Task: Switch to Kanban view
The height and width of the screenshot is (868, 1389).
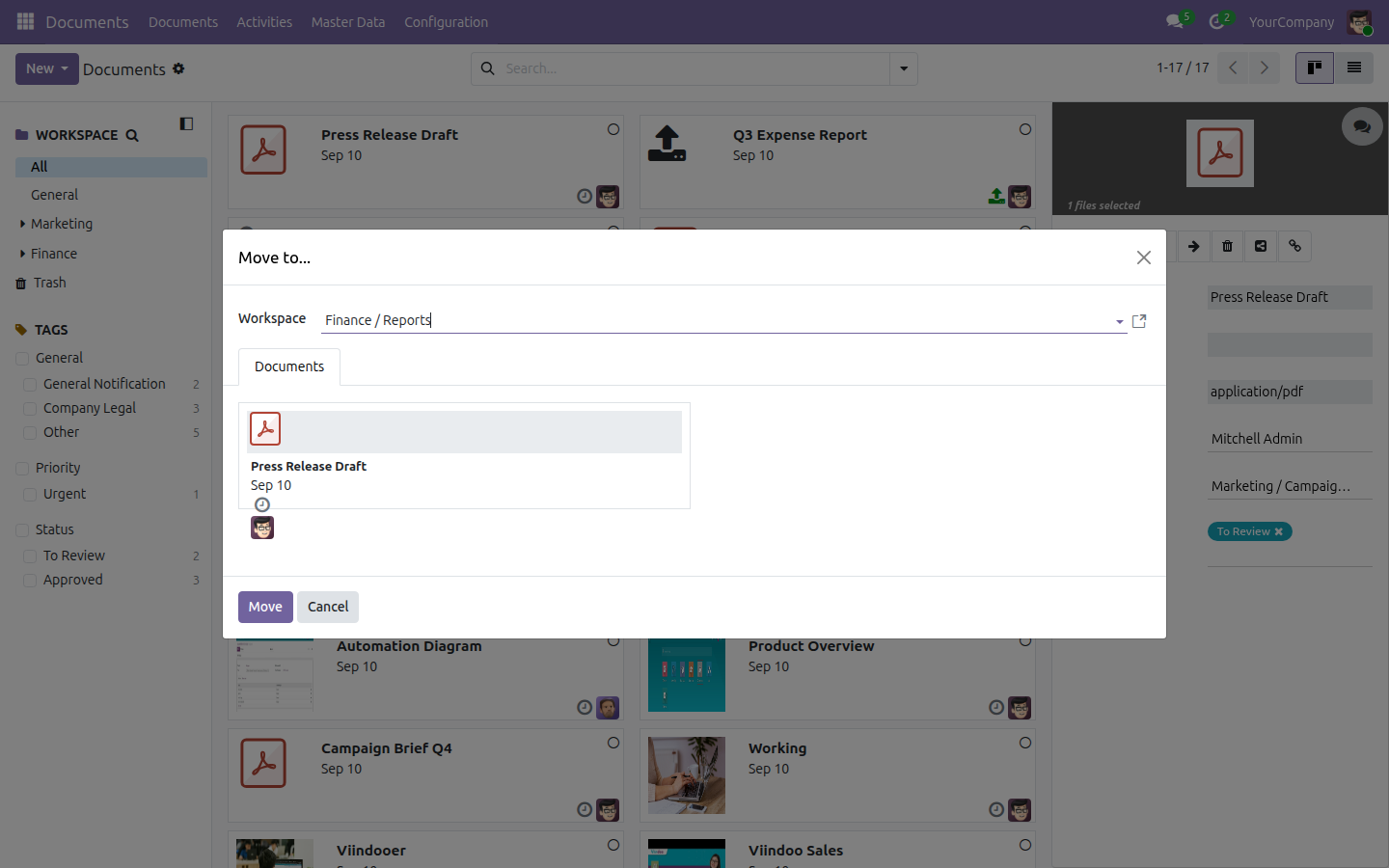Action: (1315, 68)
